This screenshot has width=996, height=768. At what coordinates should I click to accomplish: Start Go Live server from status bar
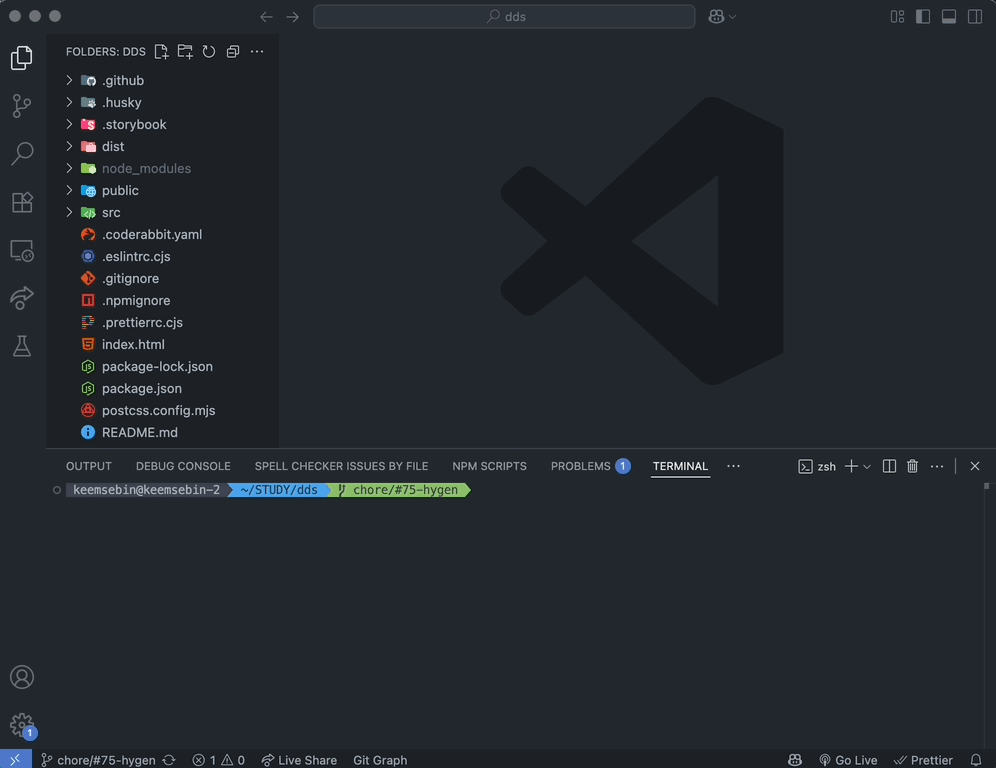pos(848,760)
